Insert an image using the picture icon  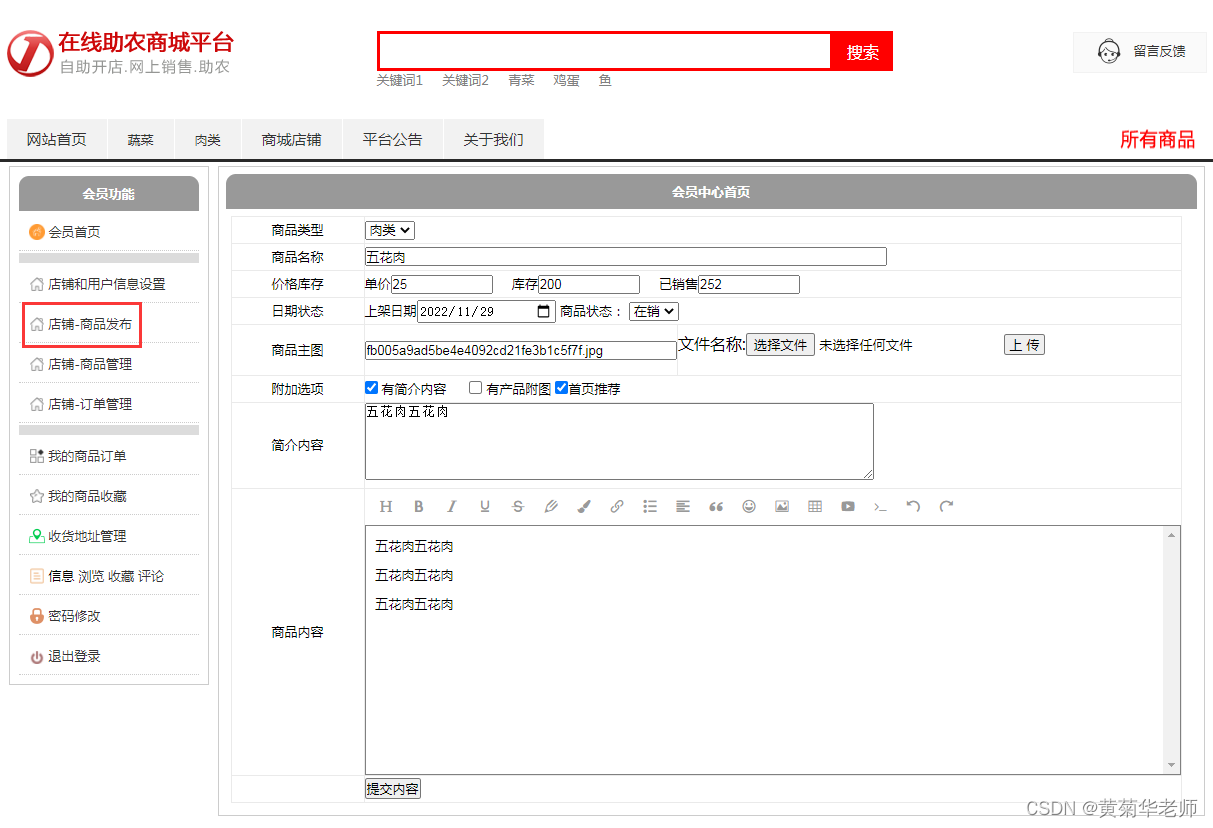tap(781, 507)
